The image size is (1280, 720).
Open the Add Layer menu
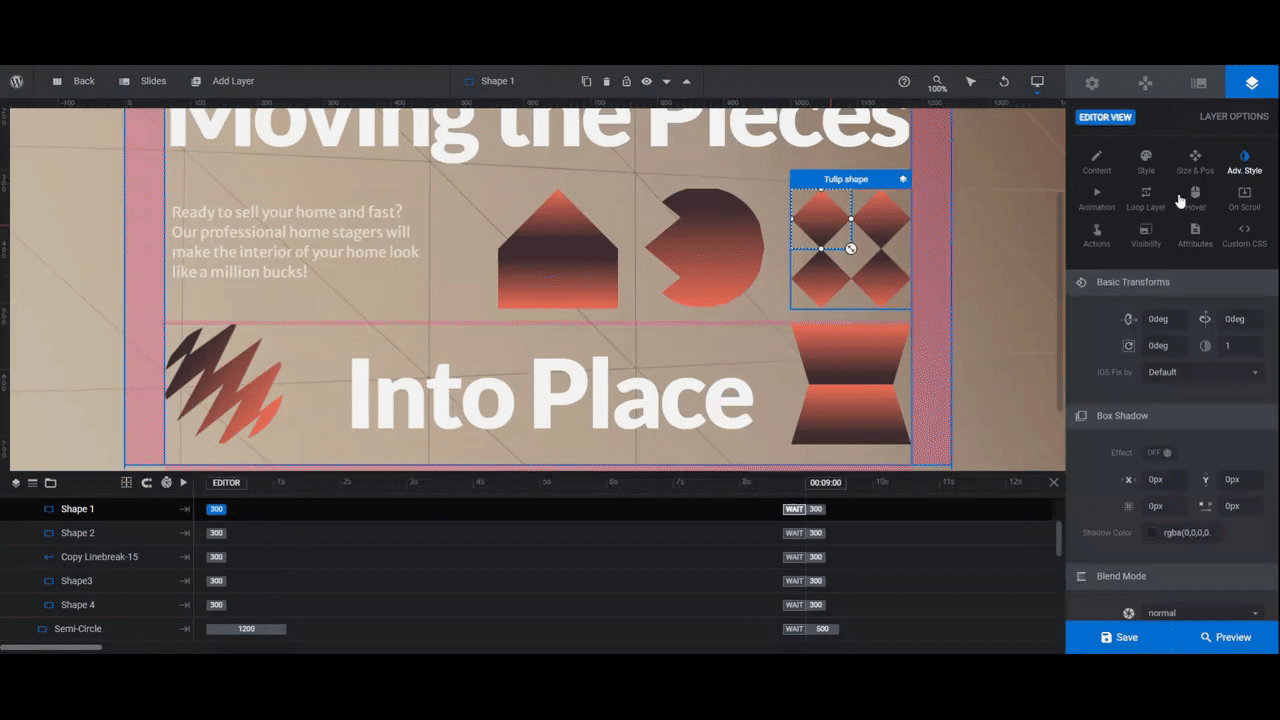point(222,81)
